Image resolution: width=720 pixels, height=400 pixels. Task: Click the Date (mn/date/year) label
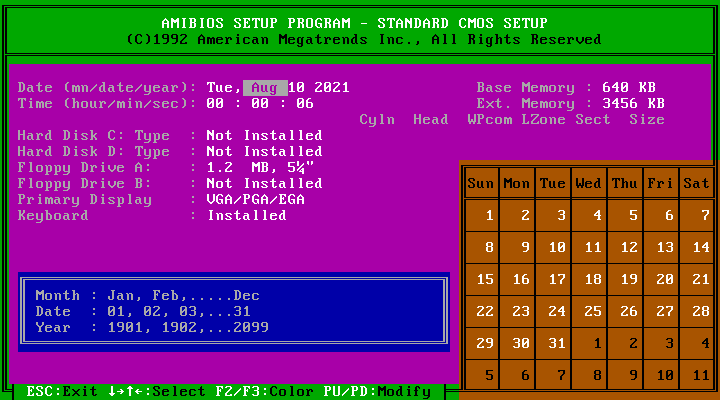tap(107, 88)
